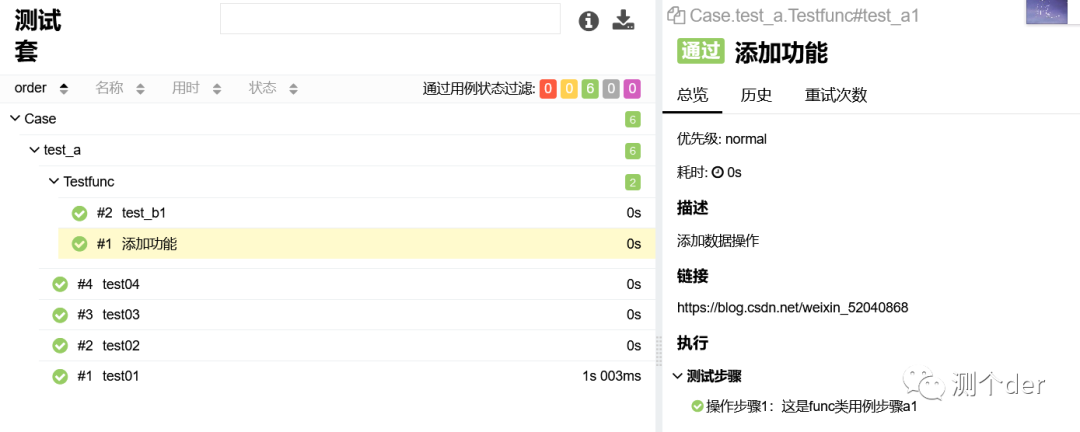Screen dimensions: 1080x432
Task: Select the #1 test01 test case
Action: click(x=347, y=376)
